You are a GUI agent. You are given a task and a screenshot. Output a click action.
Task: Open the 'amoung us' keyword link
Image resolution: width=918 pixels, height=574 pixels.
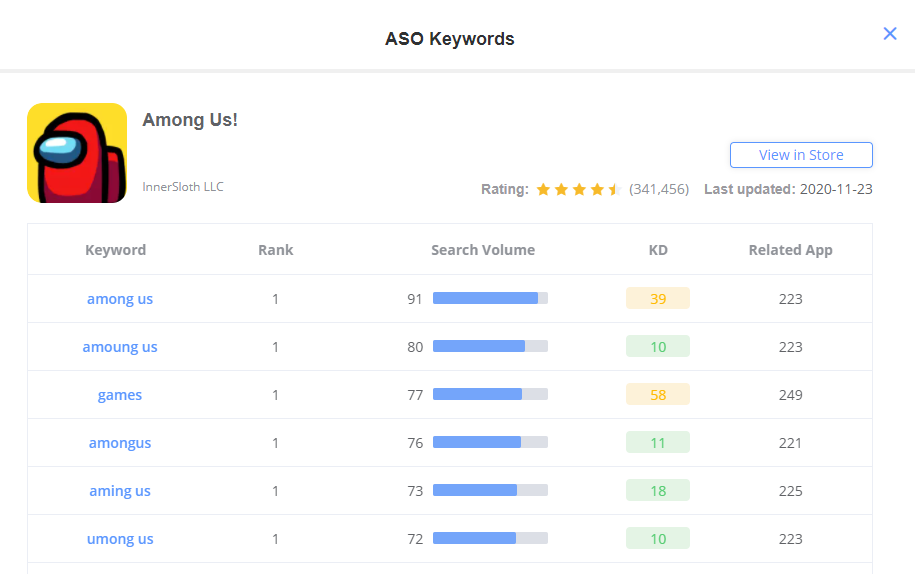(120, 347)
